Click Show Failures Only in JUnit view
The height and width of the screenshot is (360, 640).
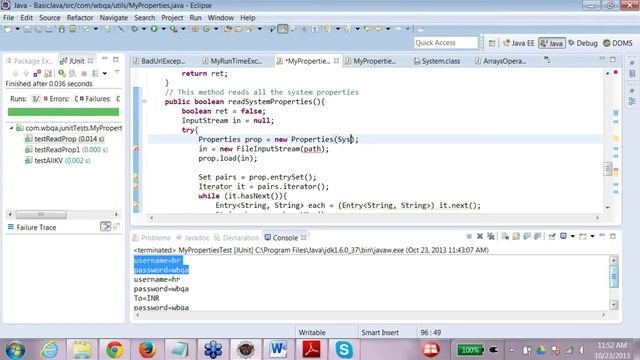pyautogui.click(x=37, y=73)
